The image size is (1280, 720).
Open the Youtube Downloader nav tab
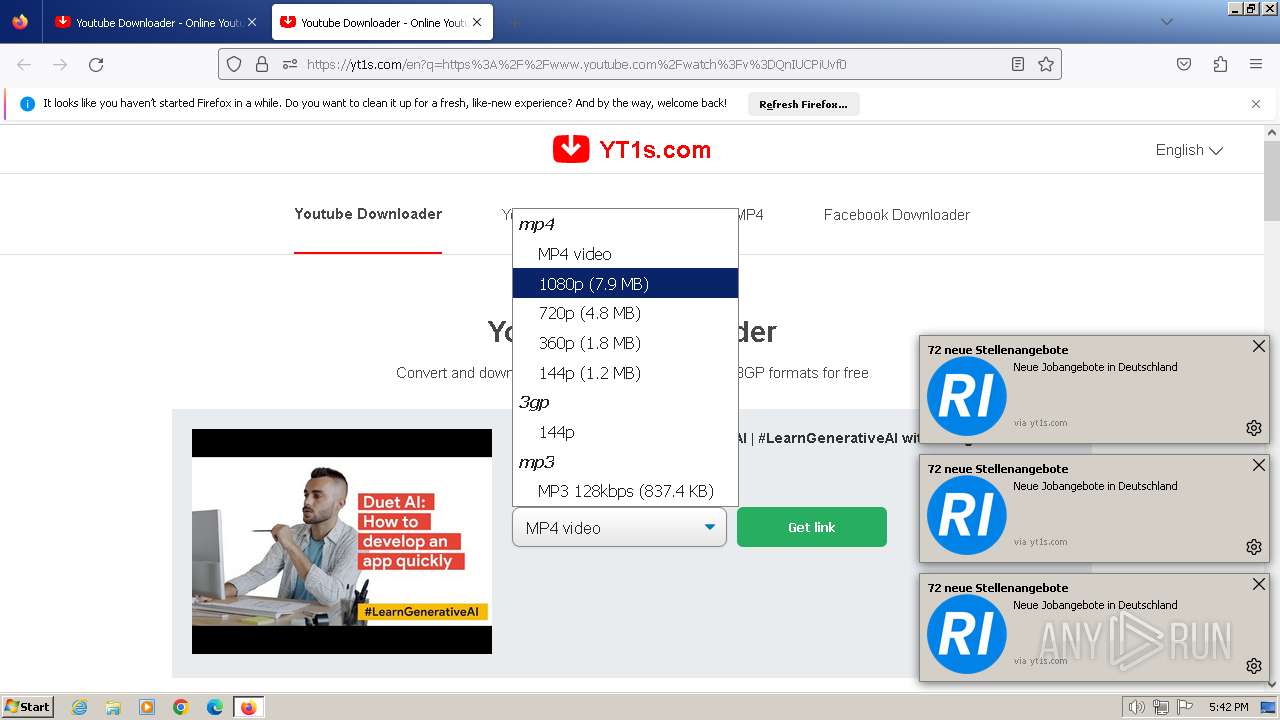point(368,214)
